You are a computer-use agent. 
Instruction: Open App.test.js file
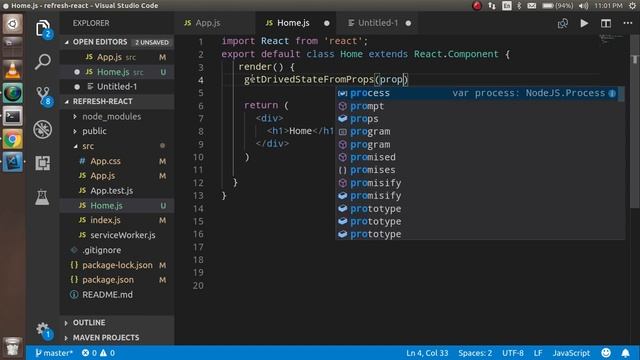(x=116, y=191)
